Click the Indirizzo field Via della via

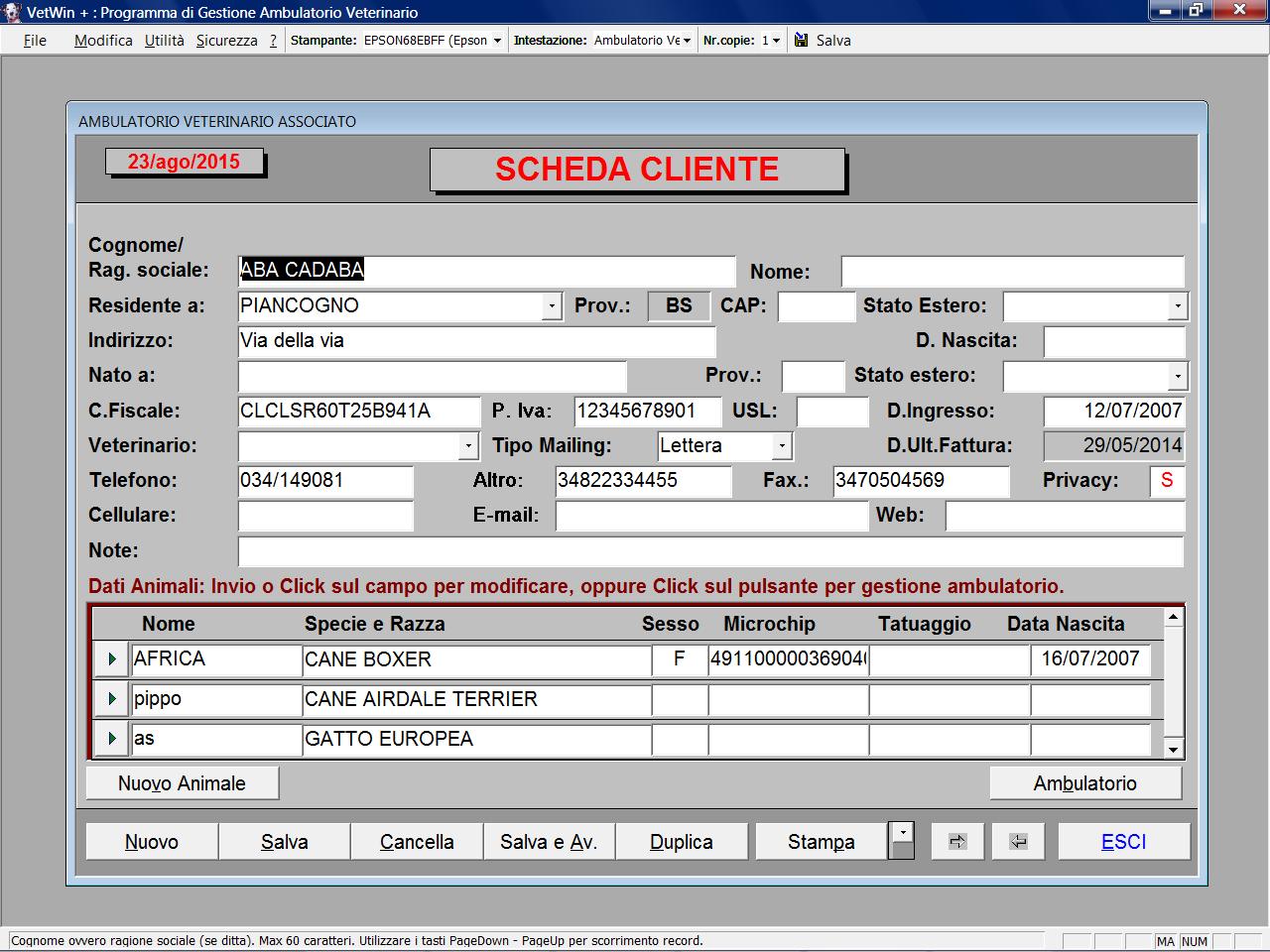click(x=476, y=341)
